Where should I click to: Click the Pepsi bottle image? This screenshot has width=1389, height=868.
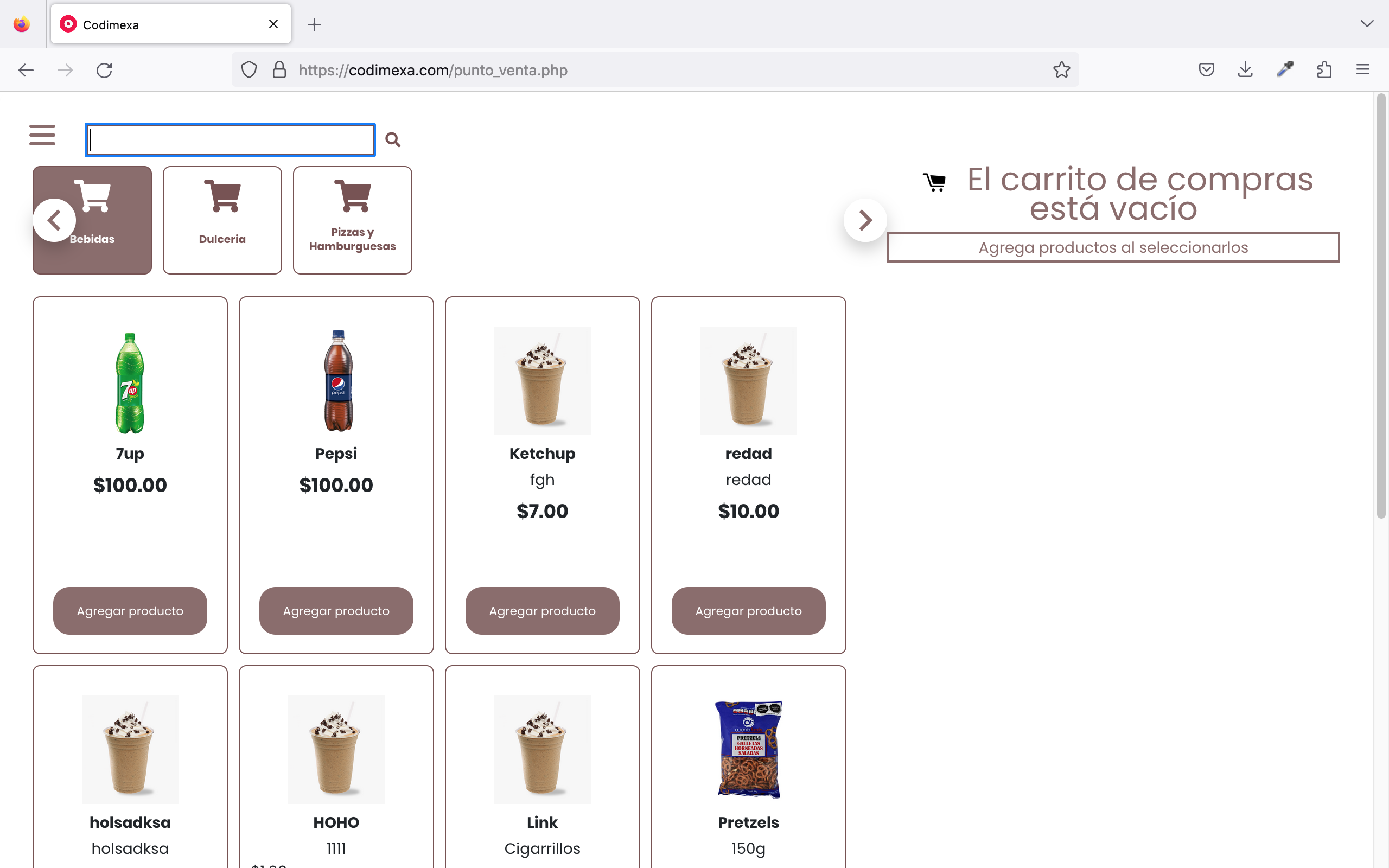coord(337,380)
